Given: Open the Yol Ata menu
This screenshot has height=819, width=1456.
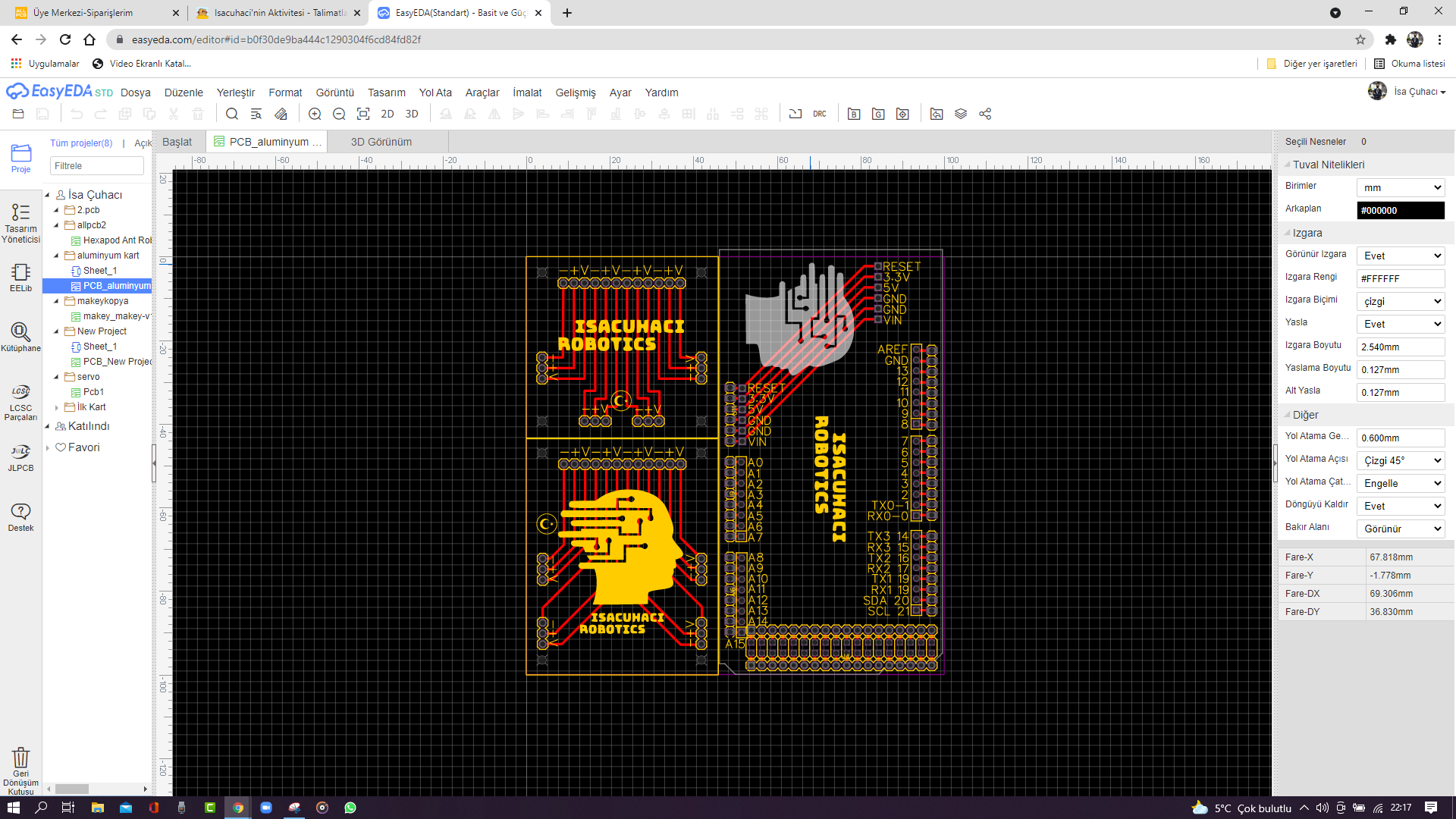Looking at the screenshot, I should (435, 92).
